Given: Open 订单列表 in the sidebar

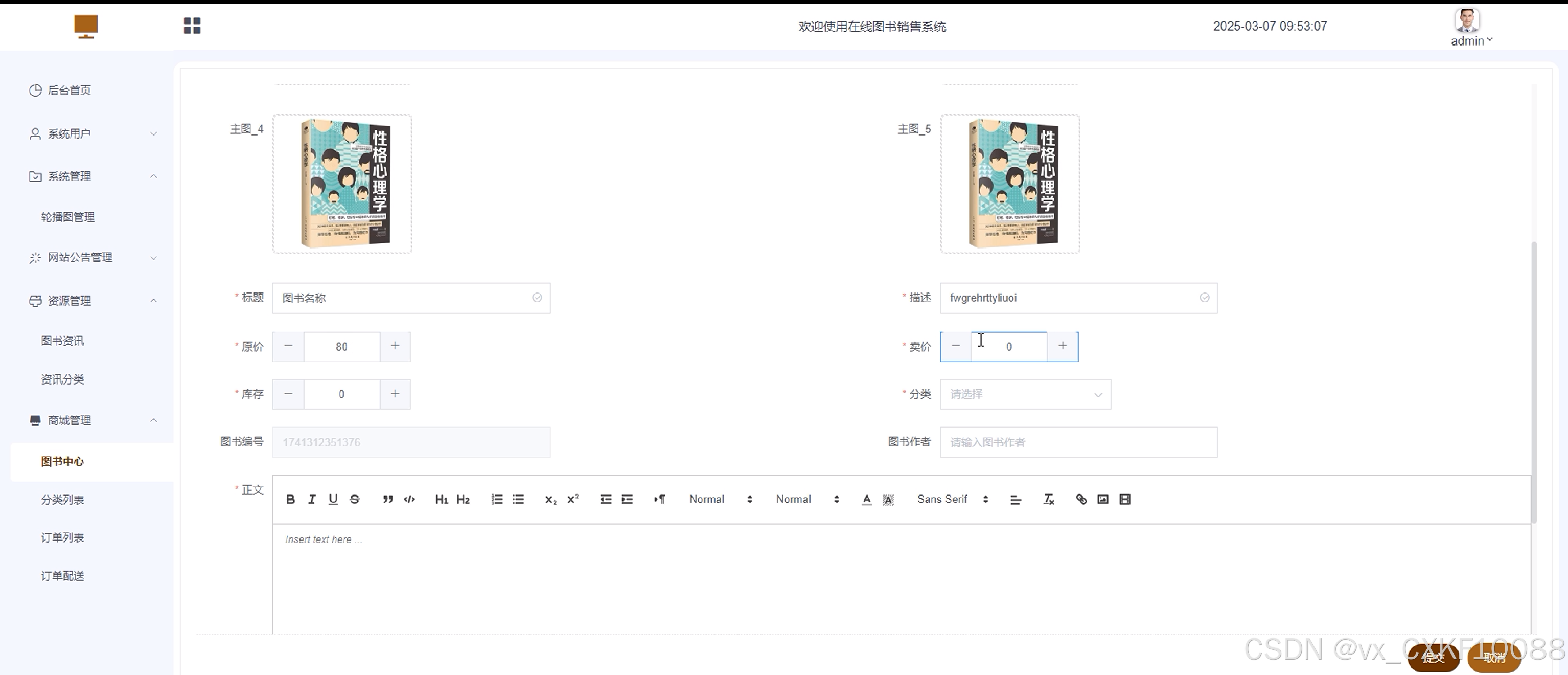Looking at the screenshot, I should tap(63, 537).
